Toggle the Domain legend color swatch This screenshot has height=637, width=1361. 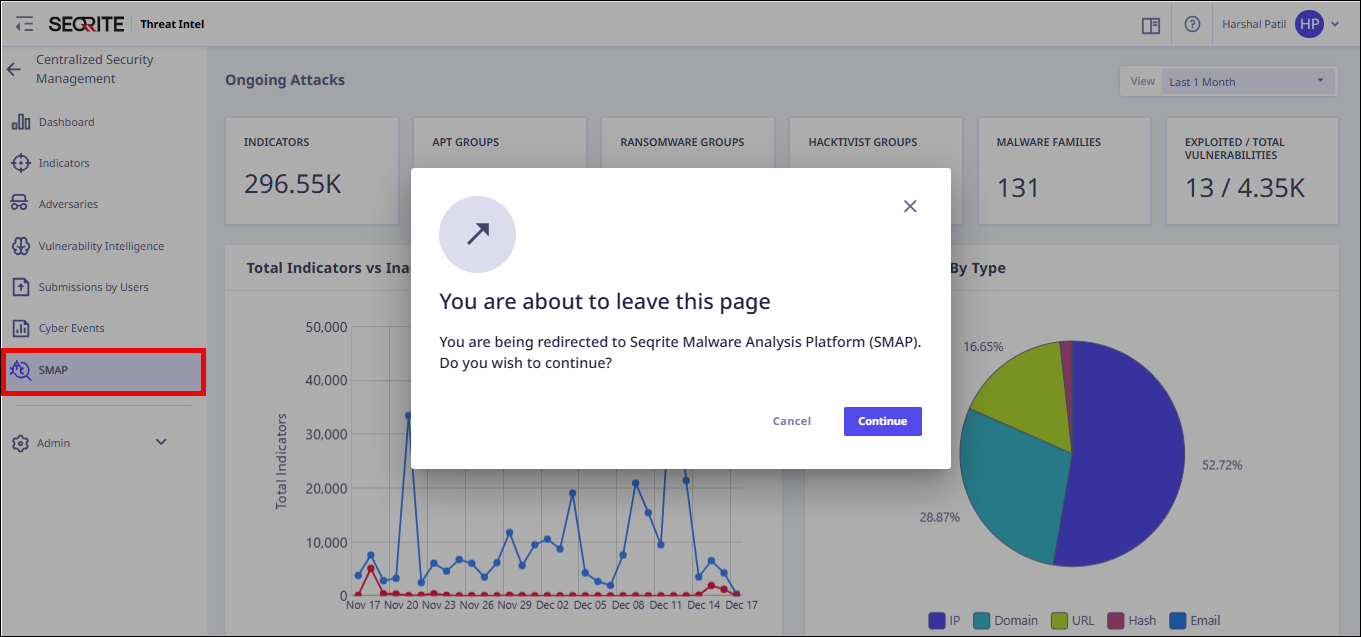click(982, 620)
